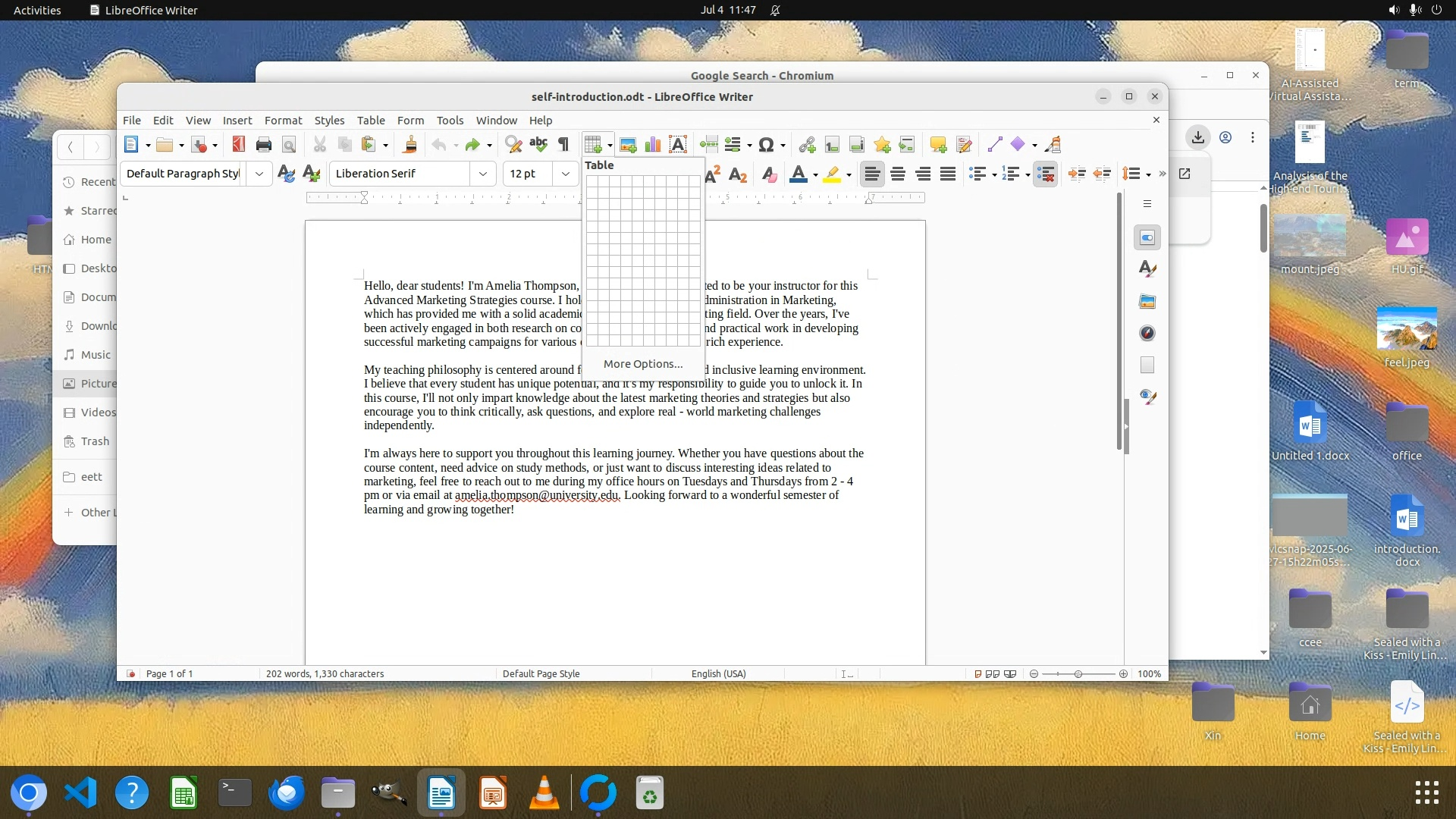Click Clone Formatting paintbrush icon
The height and width of the screenshot is (819, 1456).
tap(410, 144)
